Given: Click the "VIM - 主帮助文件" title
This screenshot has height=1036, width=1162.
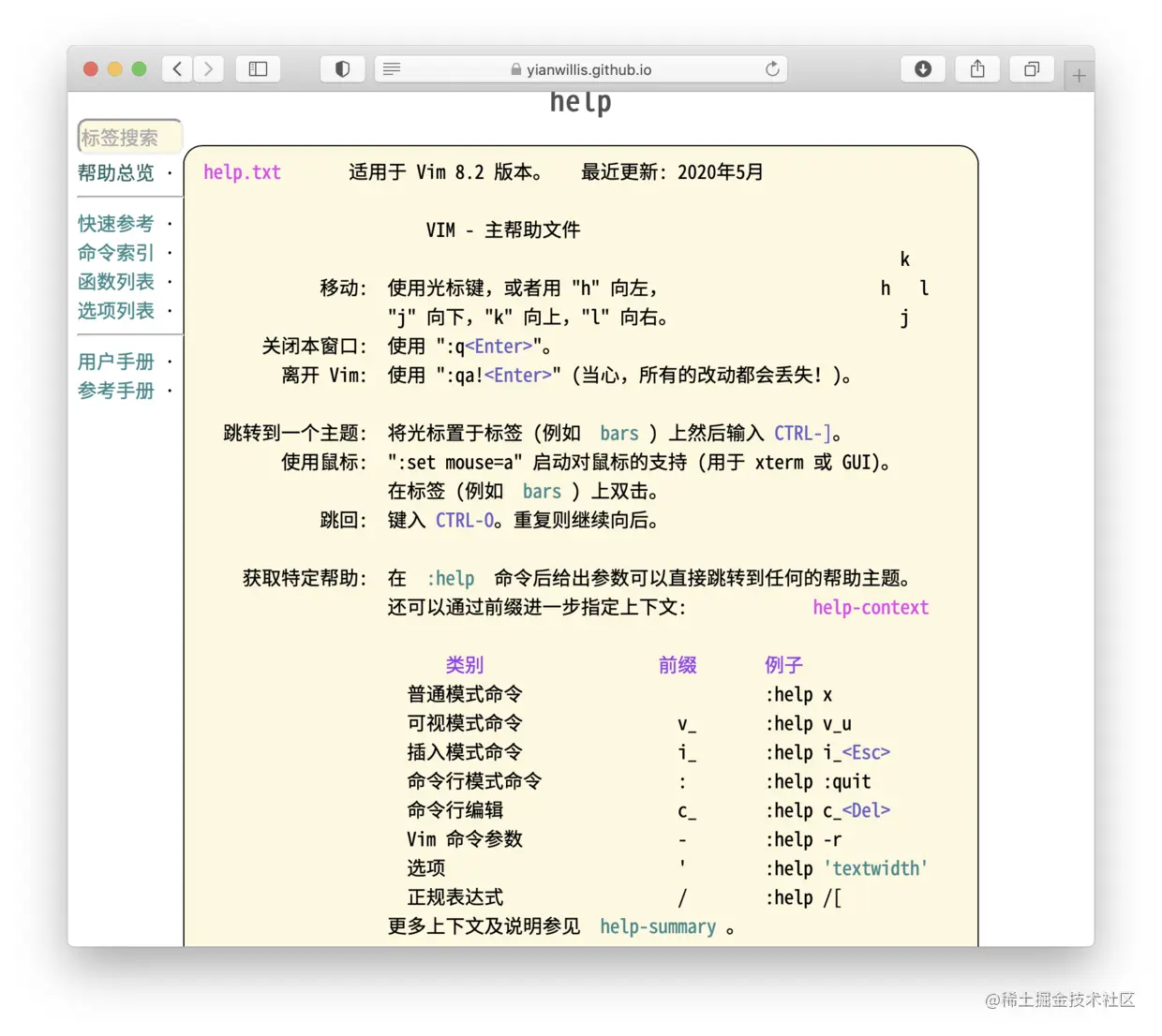Looking at the screenshot, I should [x=503, y=230].
